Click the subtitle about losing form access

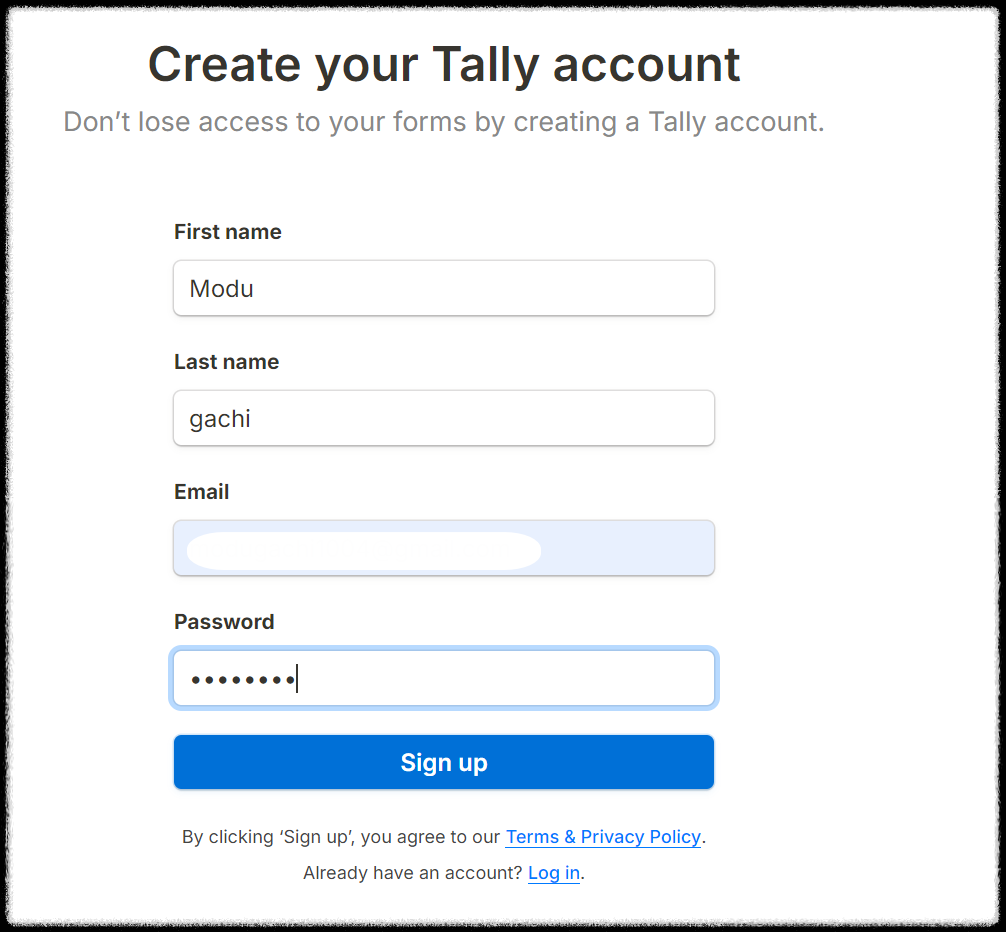pos(444,121)
